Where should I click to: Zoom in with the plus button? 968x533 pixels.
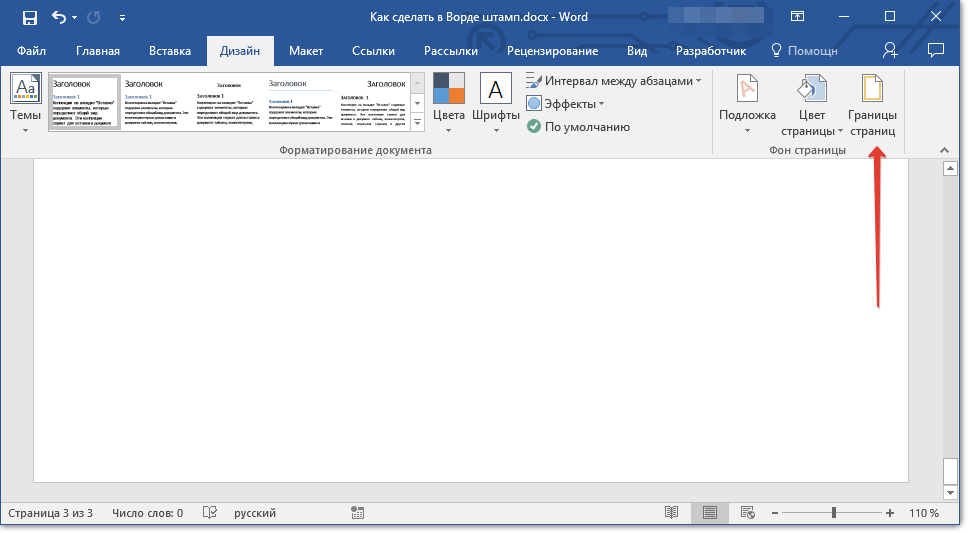click(x=890, y=513)
